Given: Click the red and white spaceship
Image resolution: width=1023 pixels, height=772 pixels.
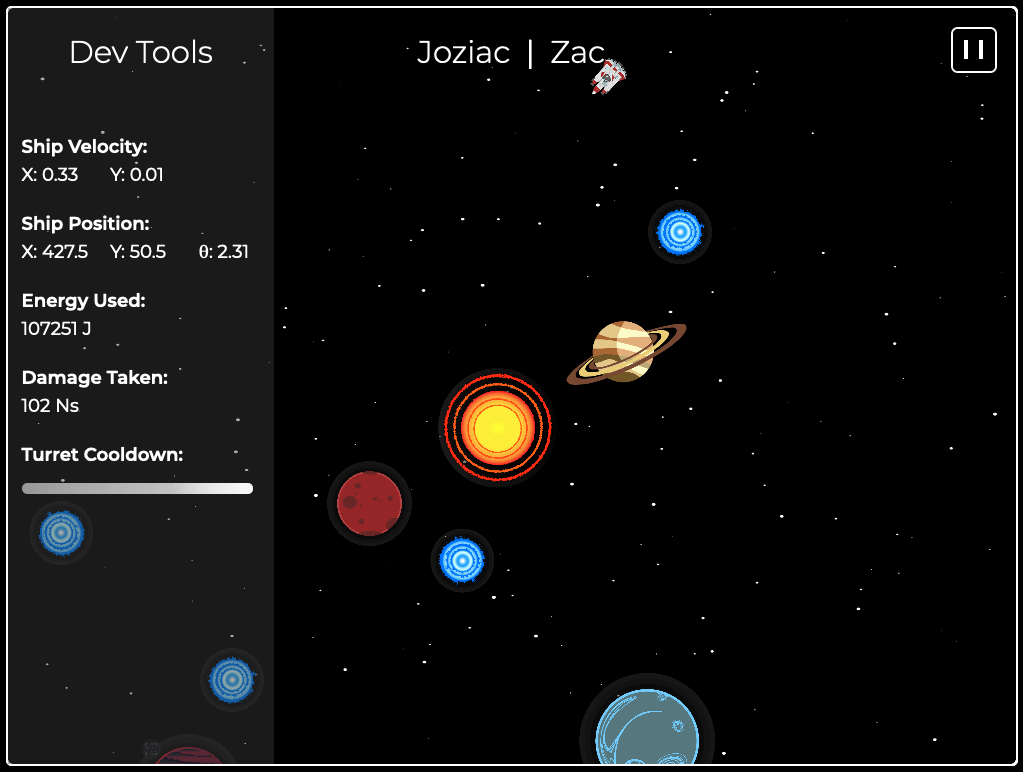Looking at the screenshot, I should coord(608,76).
